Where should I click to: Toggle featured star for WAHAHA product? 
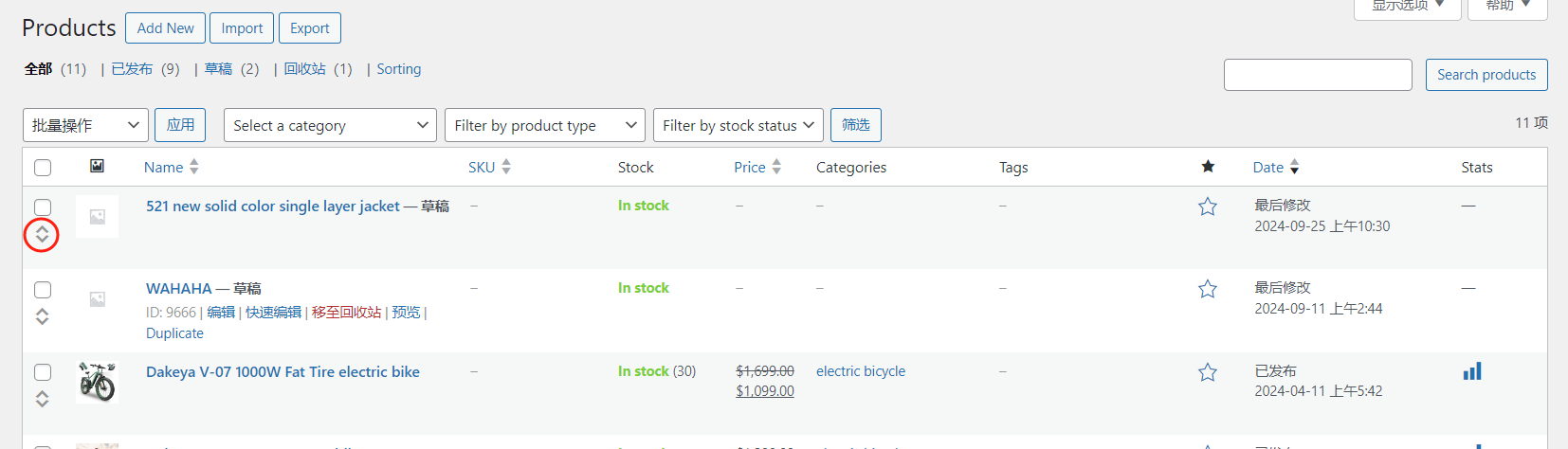click(x=1208, y=289)
